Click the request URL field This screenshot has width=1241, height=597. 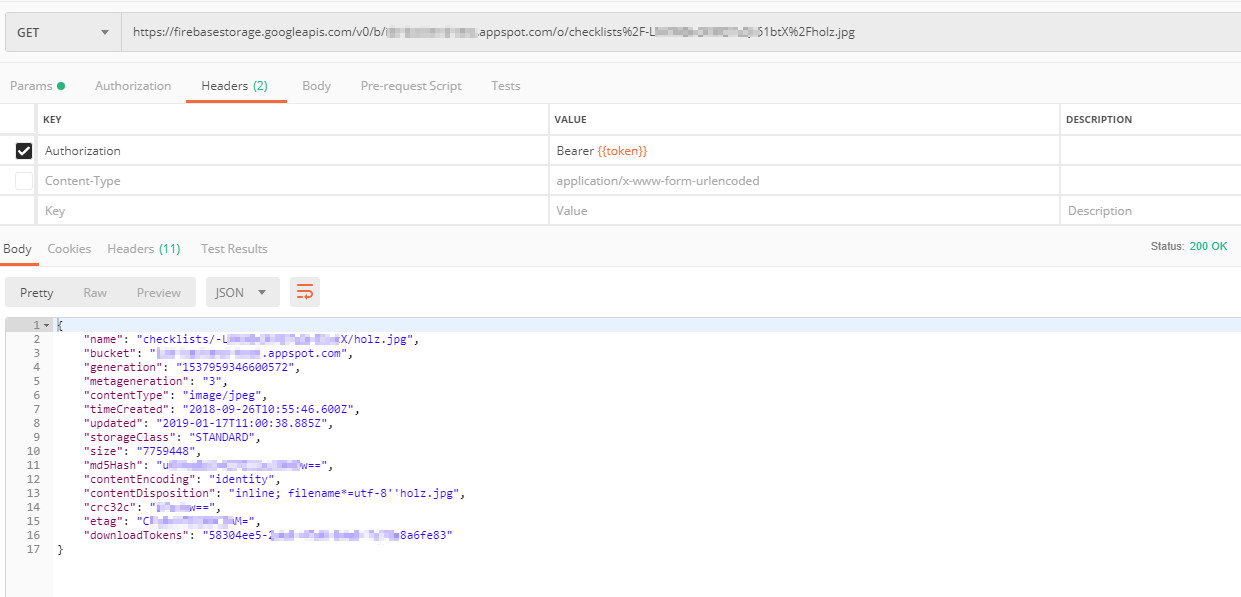[x=680, y=32]
